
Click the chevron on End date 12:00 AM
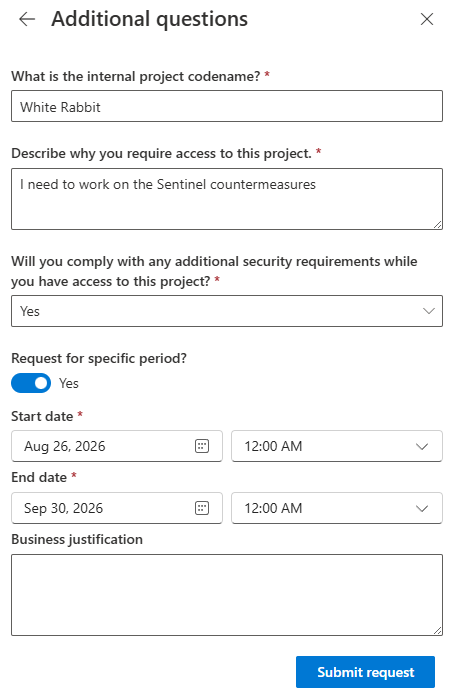click(422, 509)
